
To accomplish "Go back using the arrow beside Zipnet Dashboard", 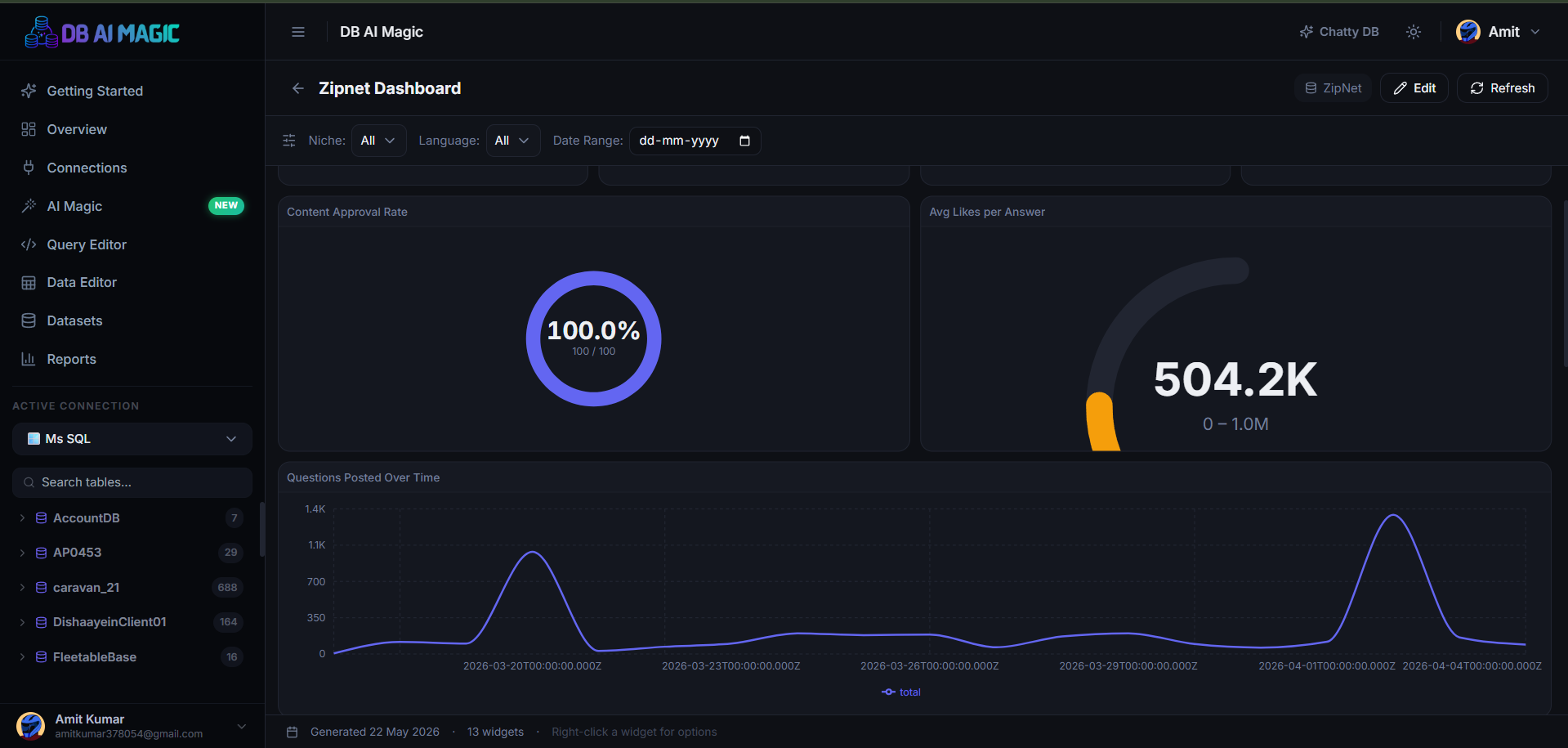I will click(298, 88).
